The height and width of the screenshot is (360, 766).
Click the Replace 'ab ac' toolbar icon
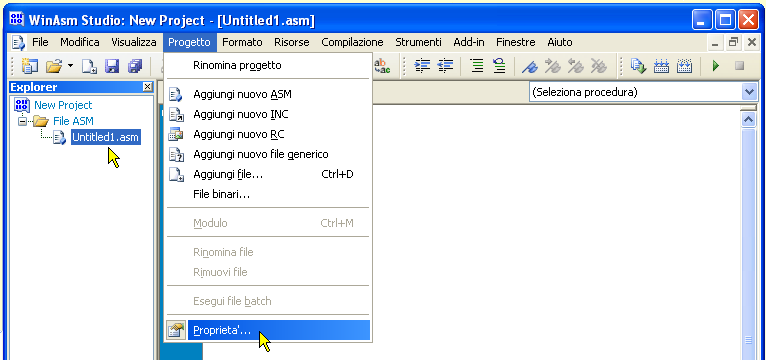pos(382,65)
